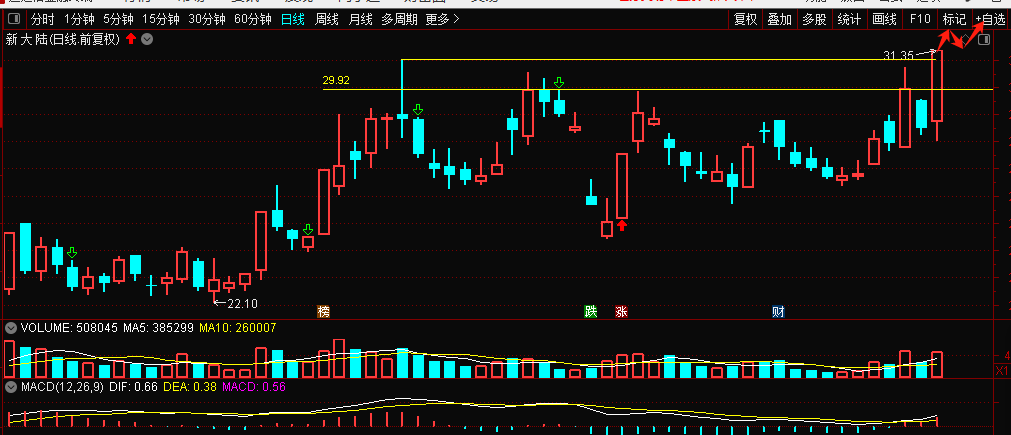Click the green 跌 event marker
This screenshot has height=435, width=1011.
(591, 312)
